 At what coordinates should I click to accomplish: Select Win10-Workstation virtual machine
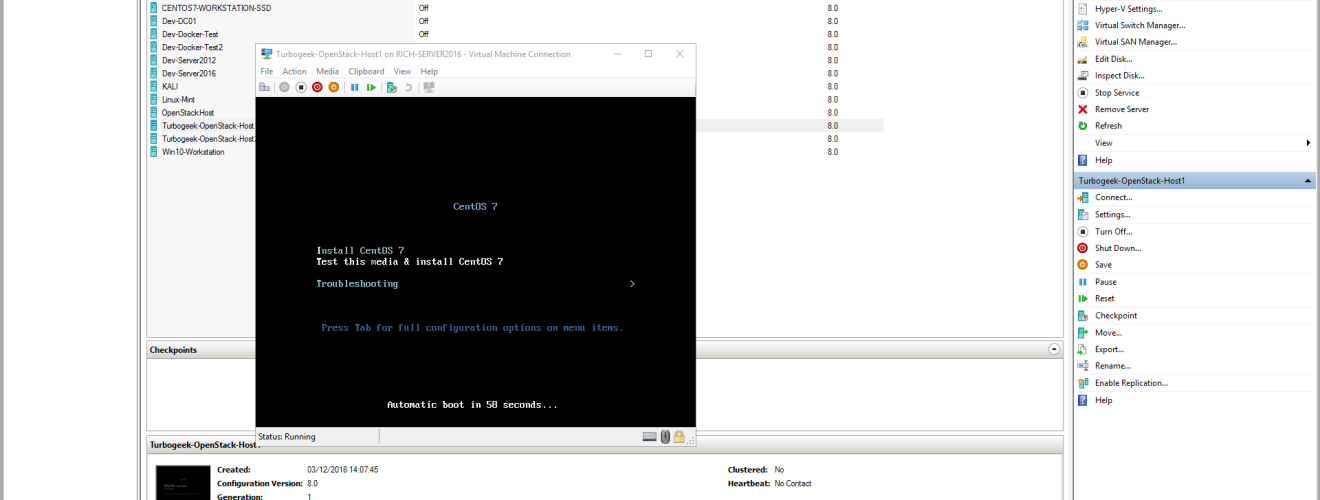[x=193, y=152]
